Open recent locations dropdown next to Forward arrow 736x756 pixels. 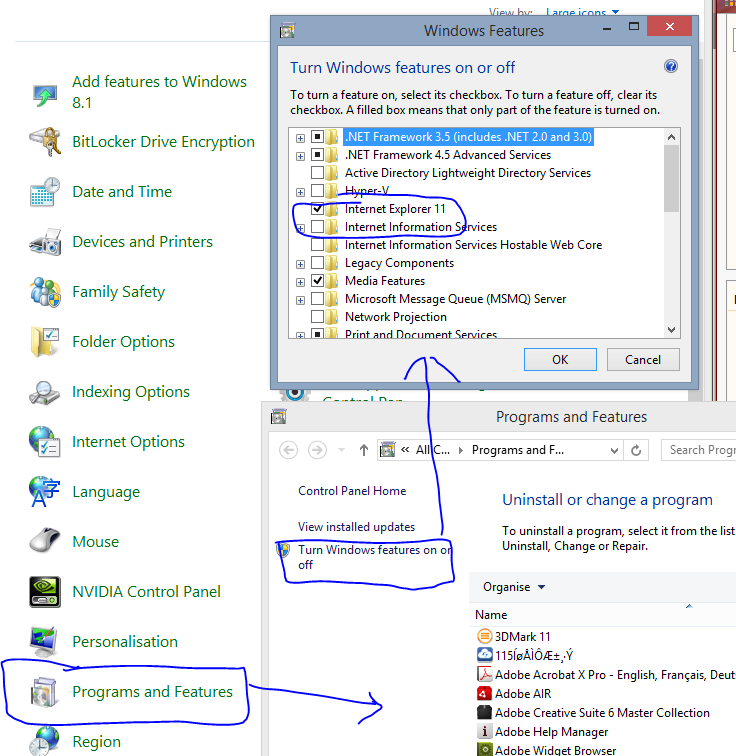point(341,450)
